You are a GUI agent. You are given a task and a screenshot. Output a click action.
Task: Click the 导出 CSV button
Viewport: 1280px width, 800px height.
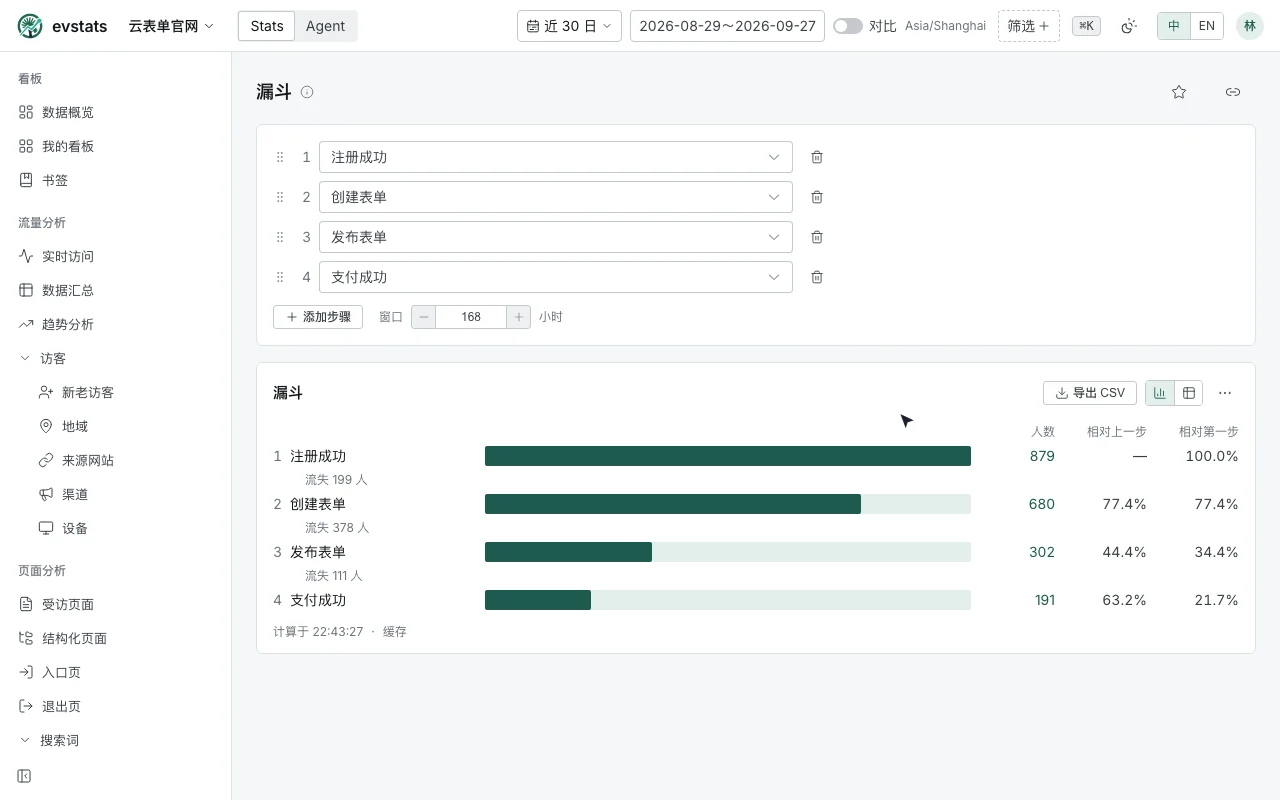[x=1090, y=393]
